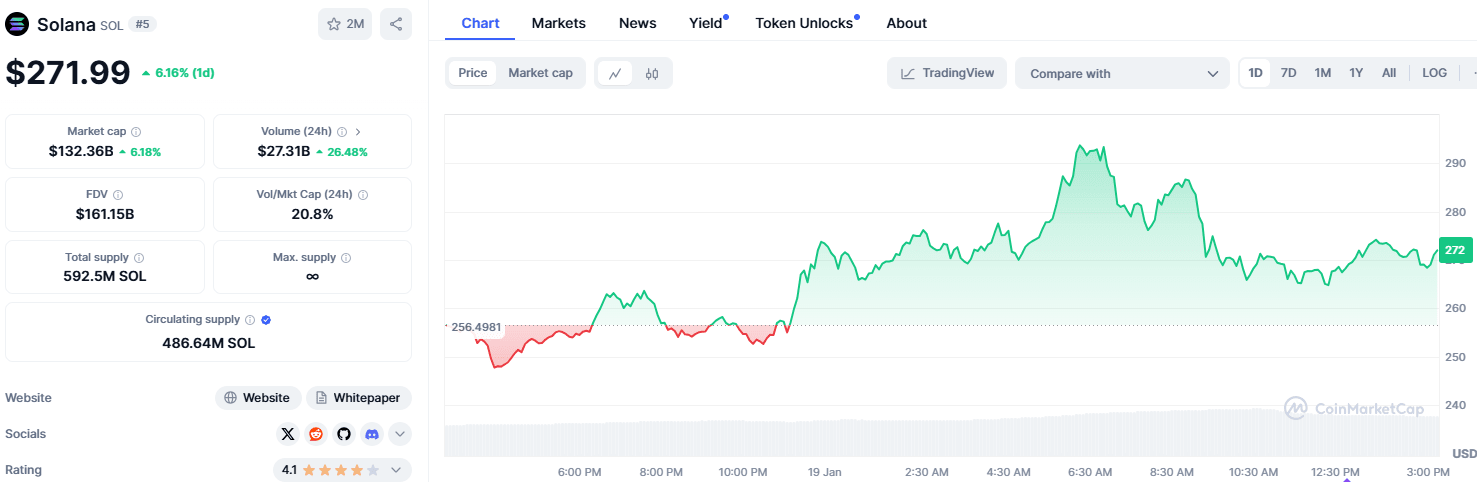Click the $132.36B market cap value

coord(81,151)
